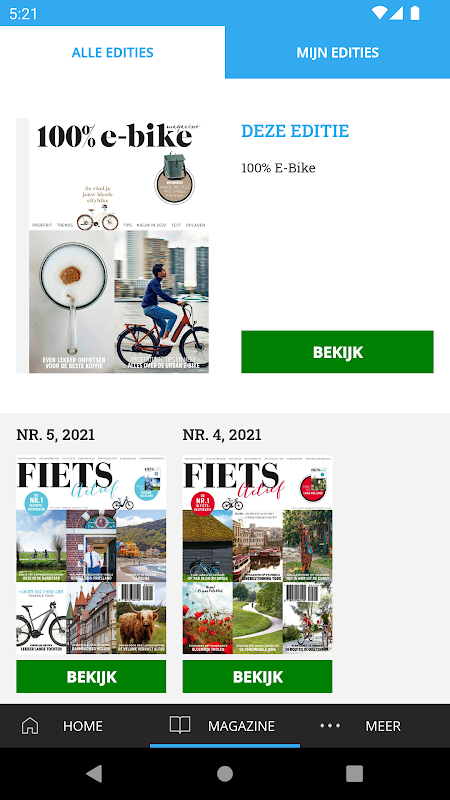450x800 pixels.
Task: Open the Meer label in bottom navigation
Action: [x=383, y=726]
